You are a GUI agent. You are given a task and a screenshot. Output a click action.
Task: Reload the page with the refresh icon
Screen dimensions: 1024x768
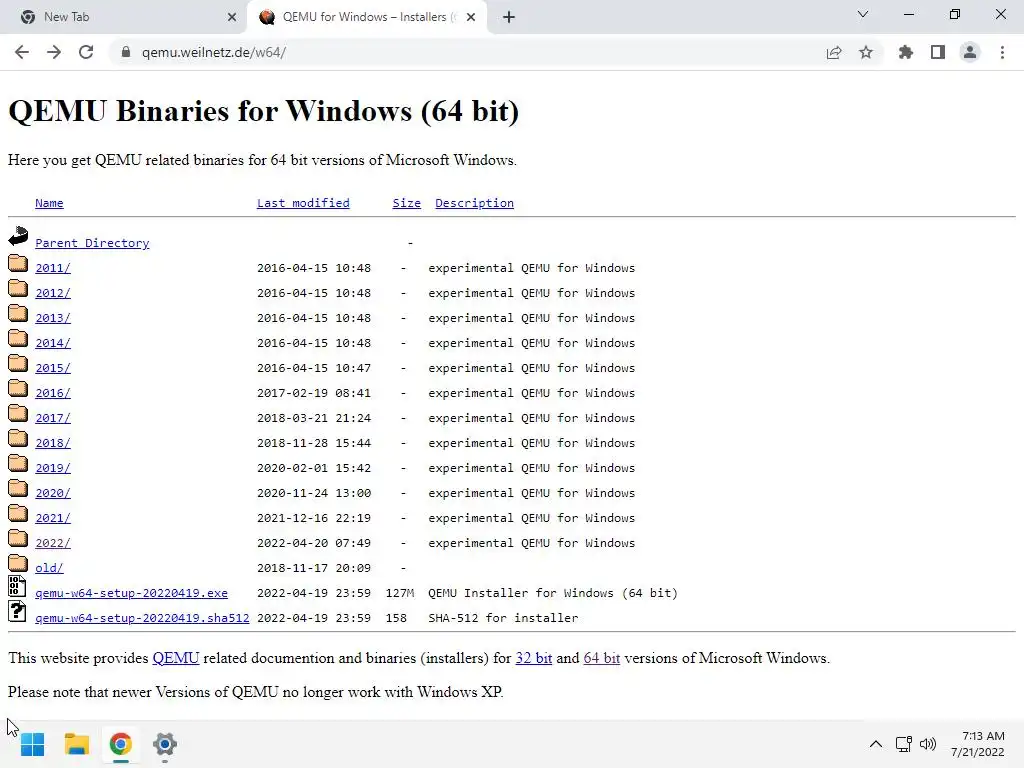(x=86, y=52)
